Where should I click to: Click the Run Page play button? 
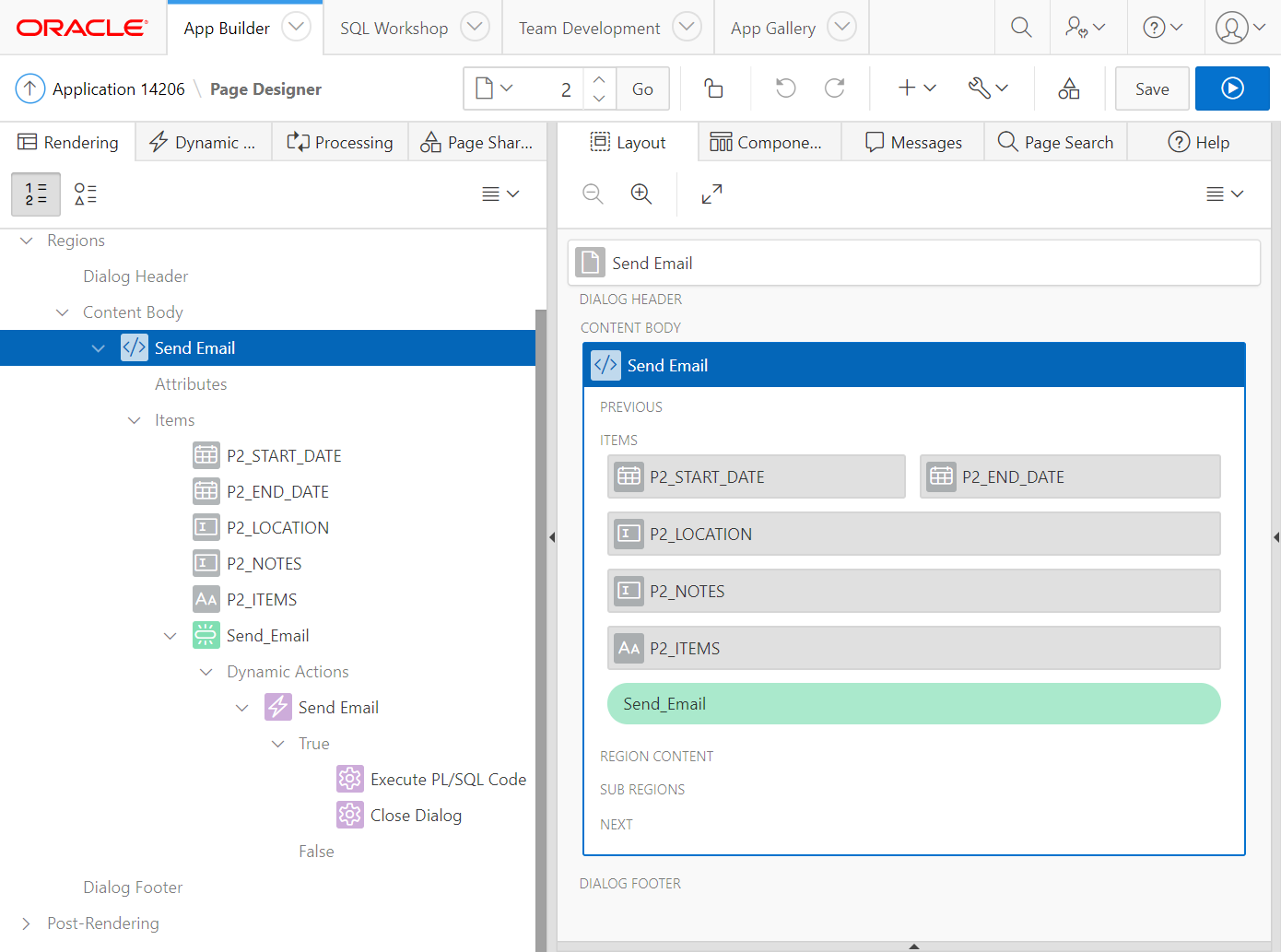coord(1232,88)
